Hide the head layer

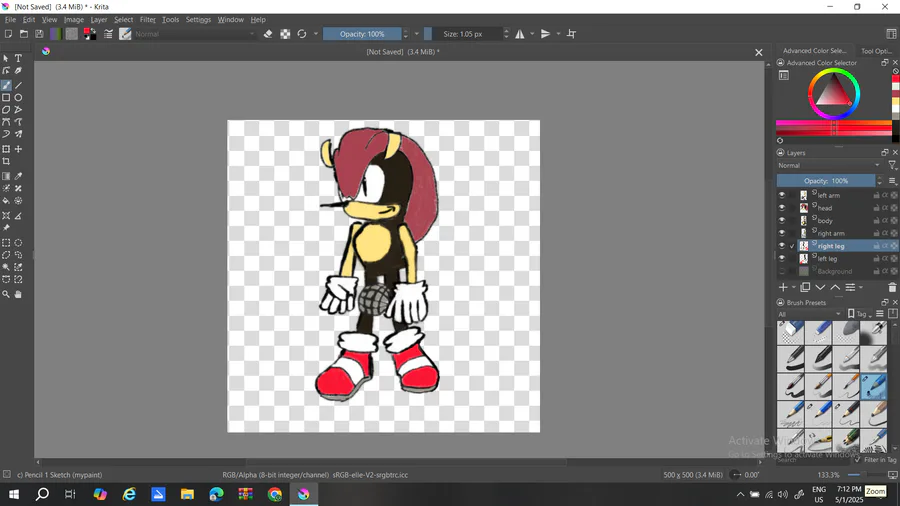click(782, 208)
